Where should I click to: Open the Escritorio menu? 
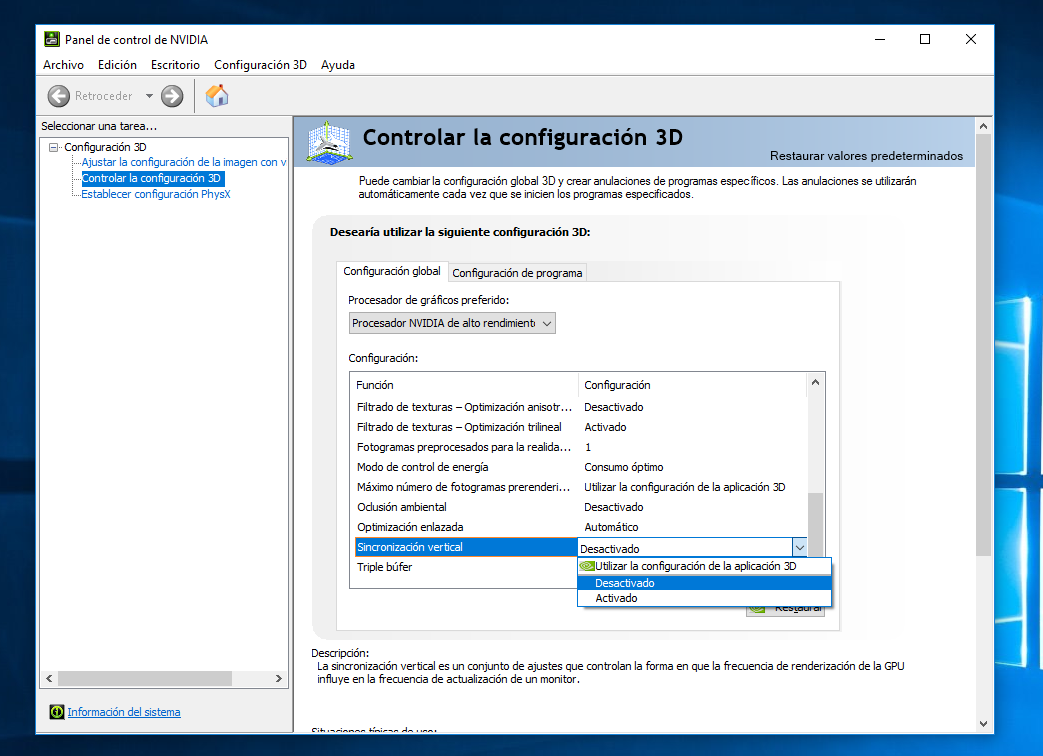[175, 65]
